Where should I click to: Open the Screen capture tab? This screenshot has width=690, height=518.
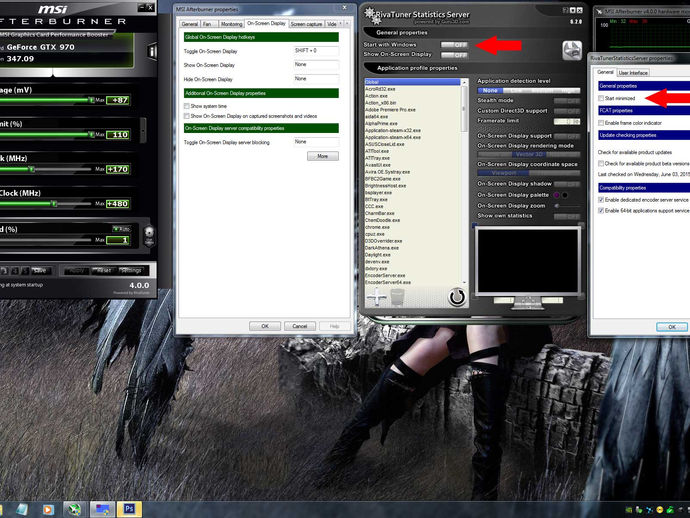[306, 24]
